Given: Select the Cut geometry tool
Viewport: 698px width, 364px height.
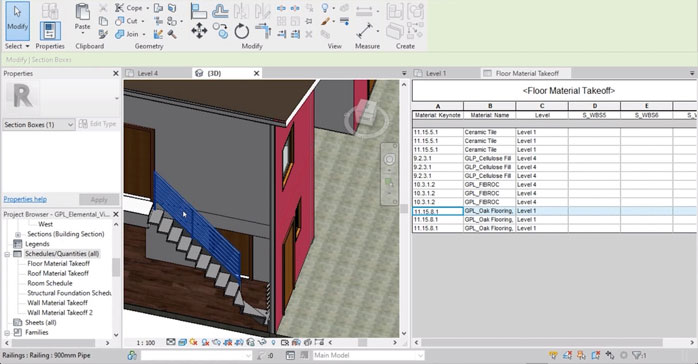Looking at the screenshot, I should [130, 21].
